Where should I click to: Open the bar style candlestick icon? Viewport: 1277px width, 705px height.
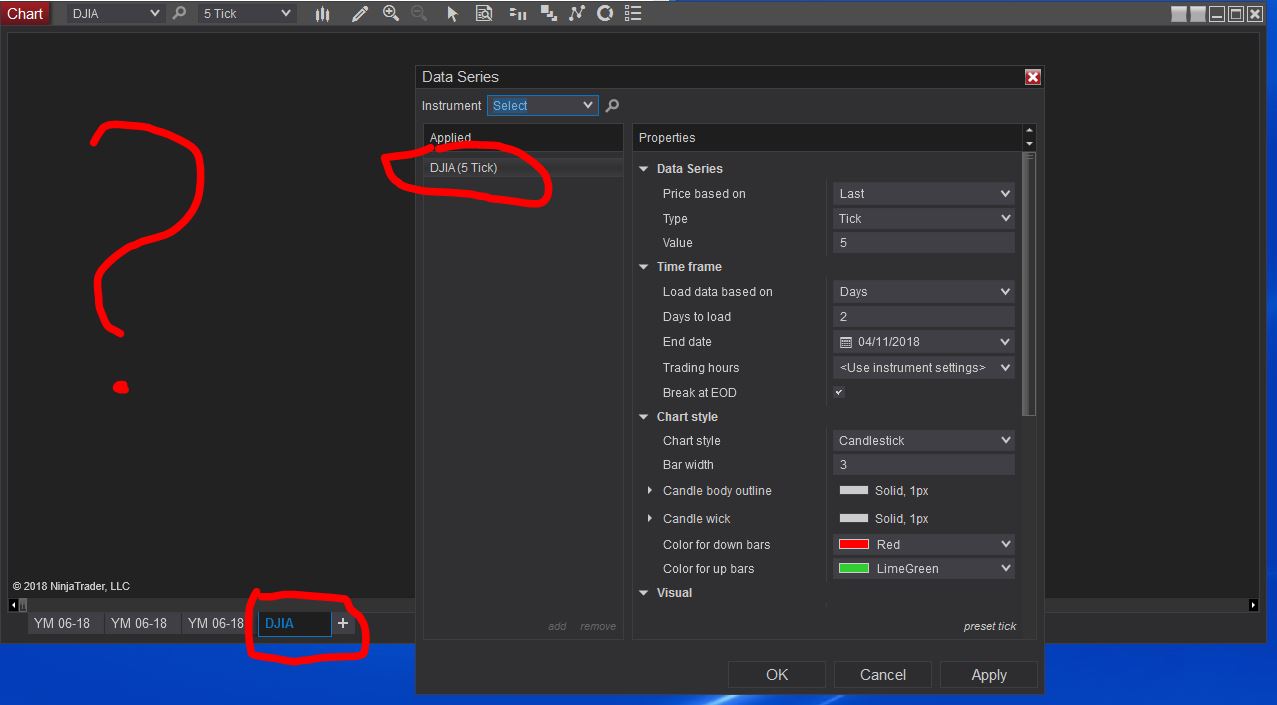(x=322, y=13)
